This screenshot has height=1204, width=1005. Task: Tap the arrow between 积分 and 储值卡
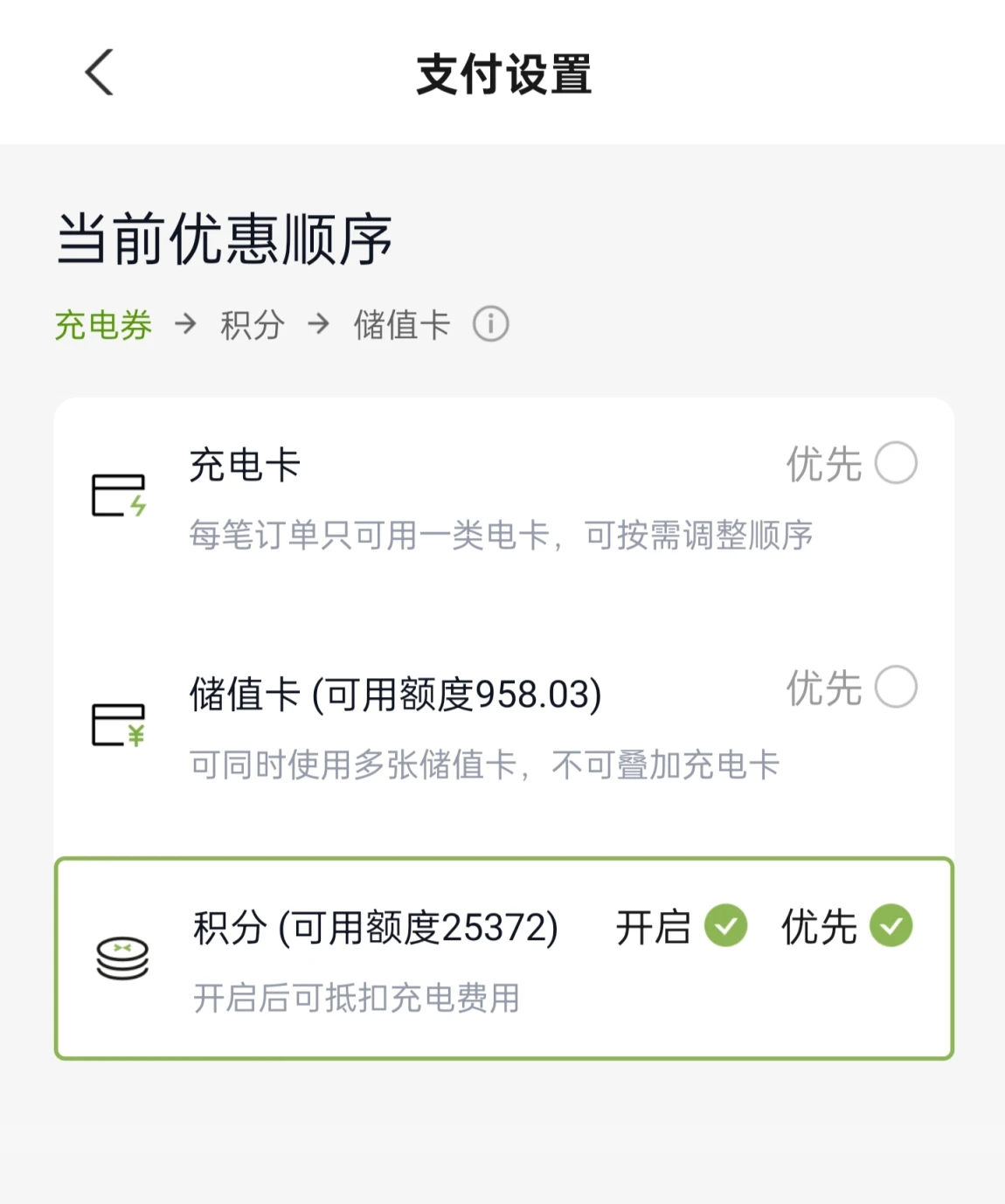319,324
